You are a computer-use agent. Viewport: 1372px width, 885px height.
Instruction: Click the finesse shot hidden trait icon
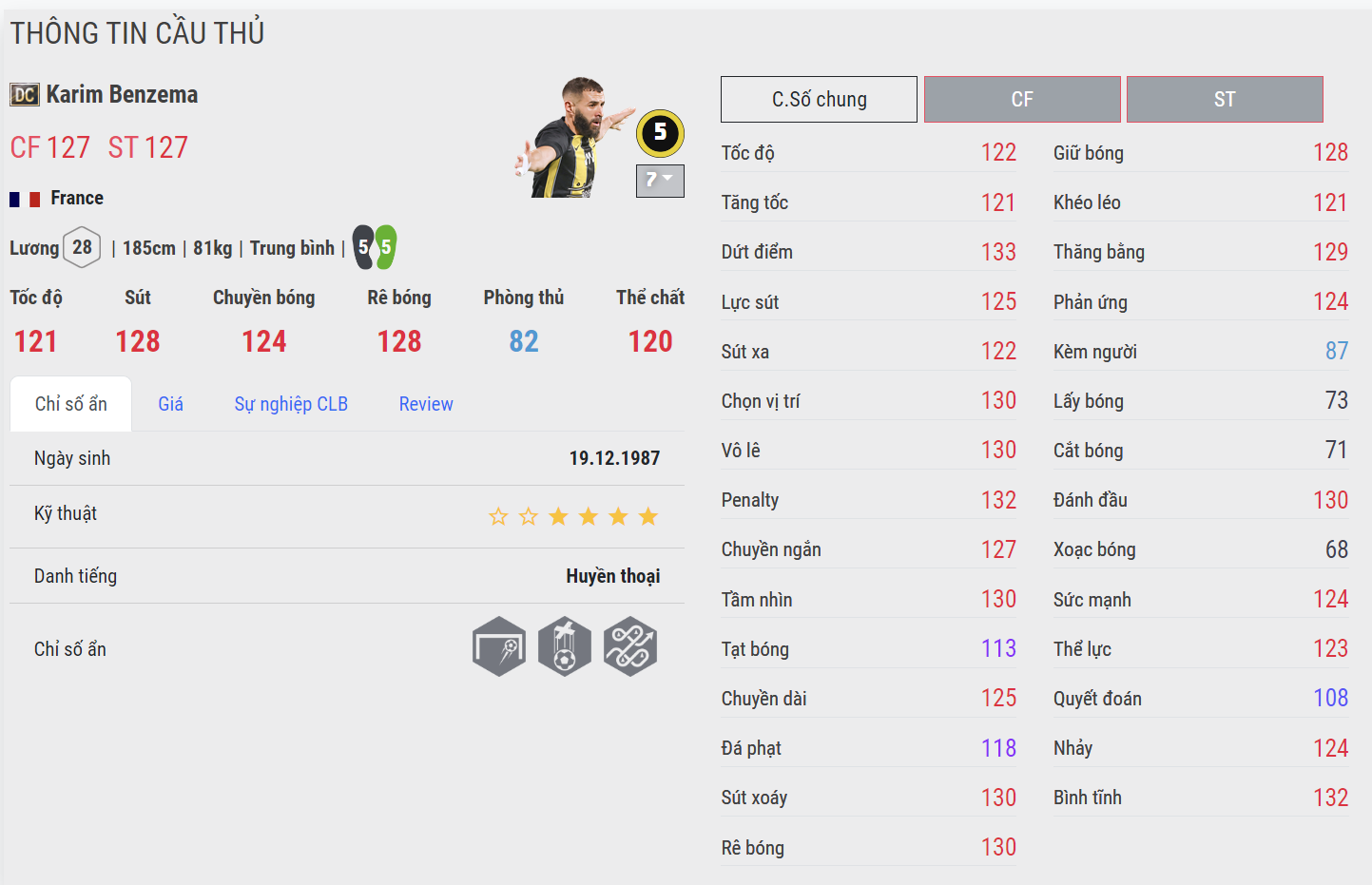pyautogui.click(x=499, y=646)
